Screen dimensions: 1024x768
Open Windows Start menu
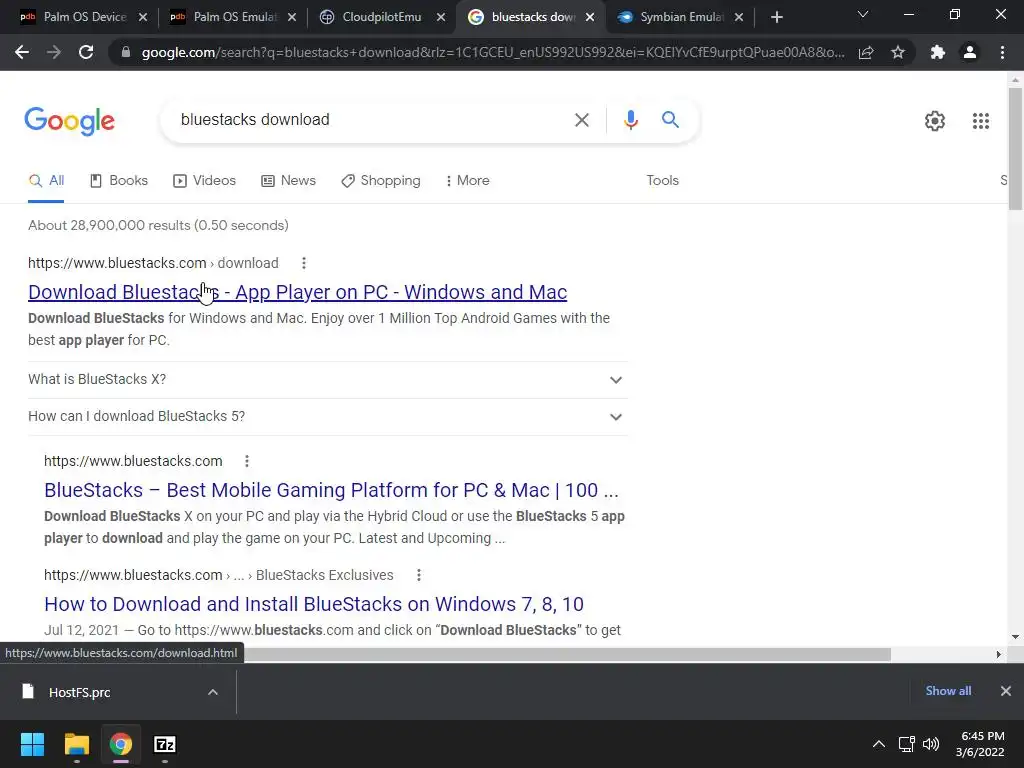(32, 744)
